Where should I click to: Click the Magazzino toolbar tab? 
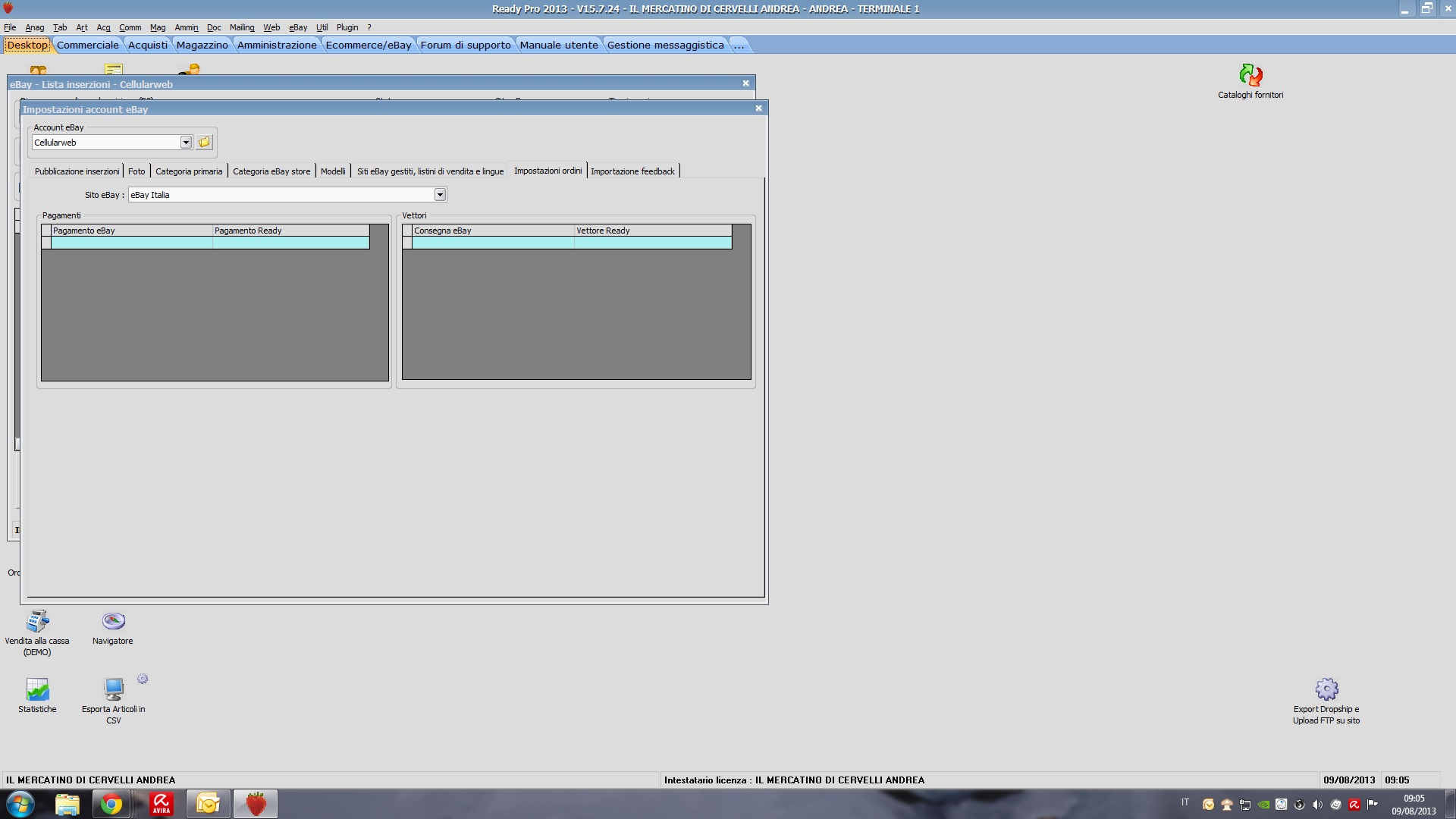(202, 45)
